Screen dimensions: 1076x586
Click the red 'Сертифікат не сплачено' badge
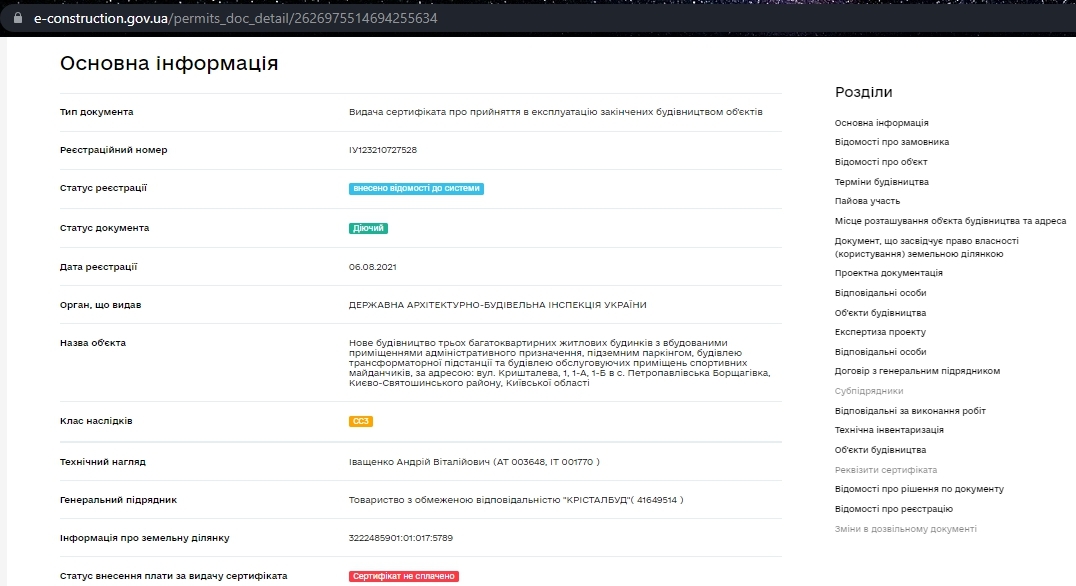point(404,576)
